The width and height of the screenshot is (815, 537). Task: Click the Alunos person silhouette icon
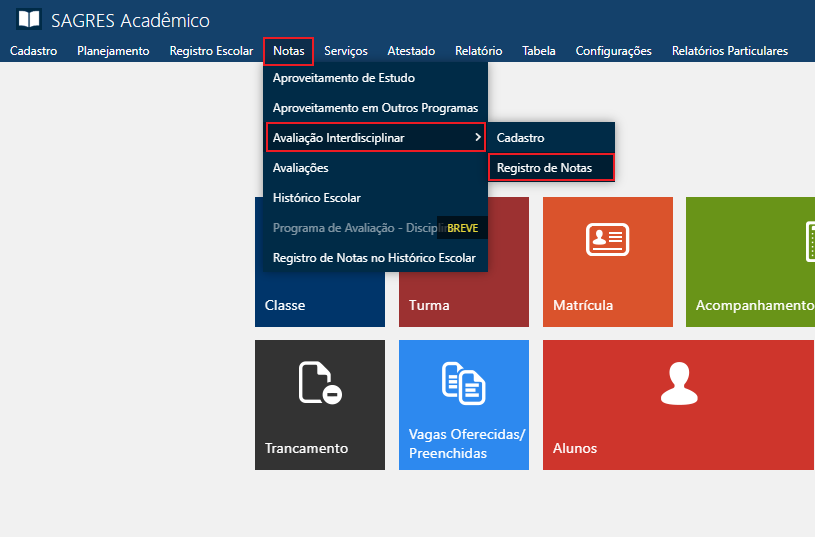click(678, 383)
